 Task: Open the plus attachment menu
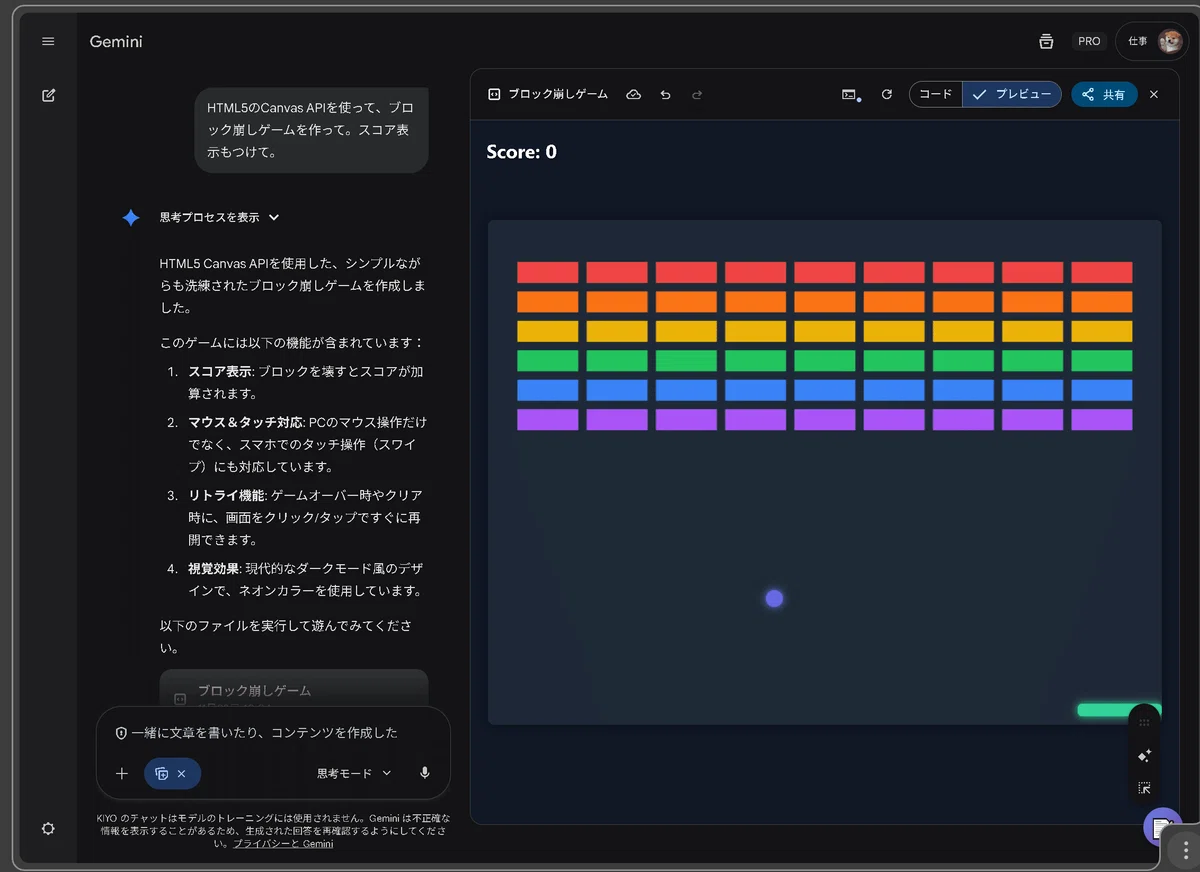122,773
